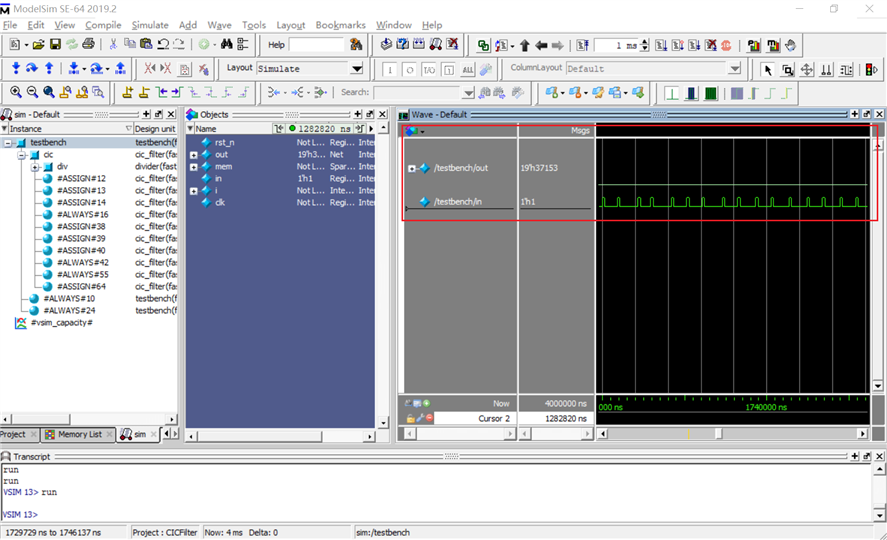Image resolution: width=887 pixels, height=540 pixels.
Task: Click the Delete Cursor icon
Action: [144, 92]
